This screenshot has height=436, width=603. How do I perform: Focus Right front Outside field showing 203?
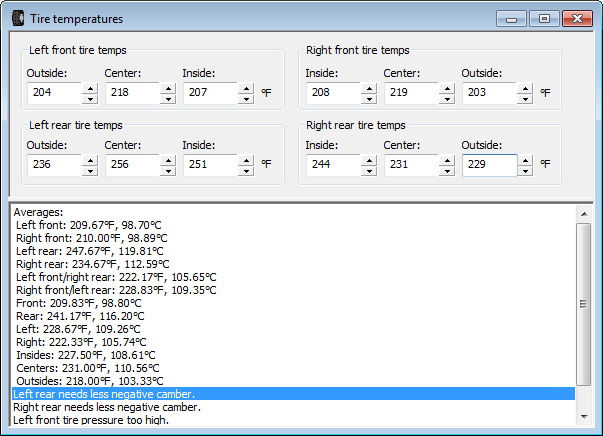[x=490, y=93]
